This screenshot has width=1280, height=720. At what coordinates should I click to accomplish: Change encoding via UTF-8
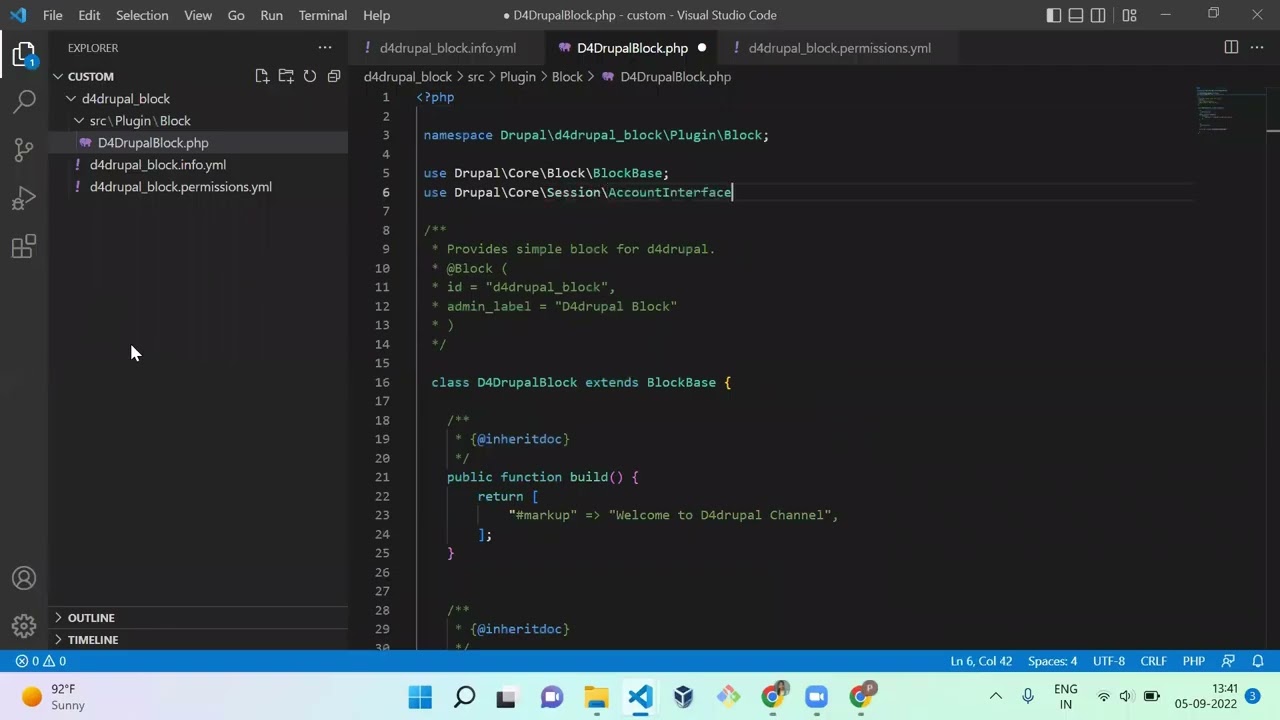coord(1109,661)
